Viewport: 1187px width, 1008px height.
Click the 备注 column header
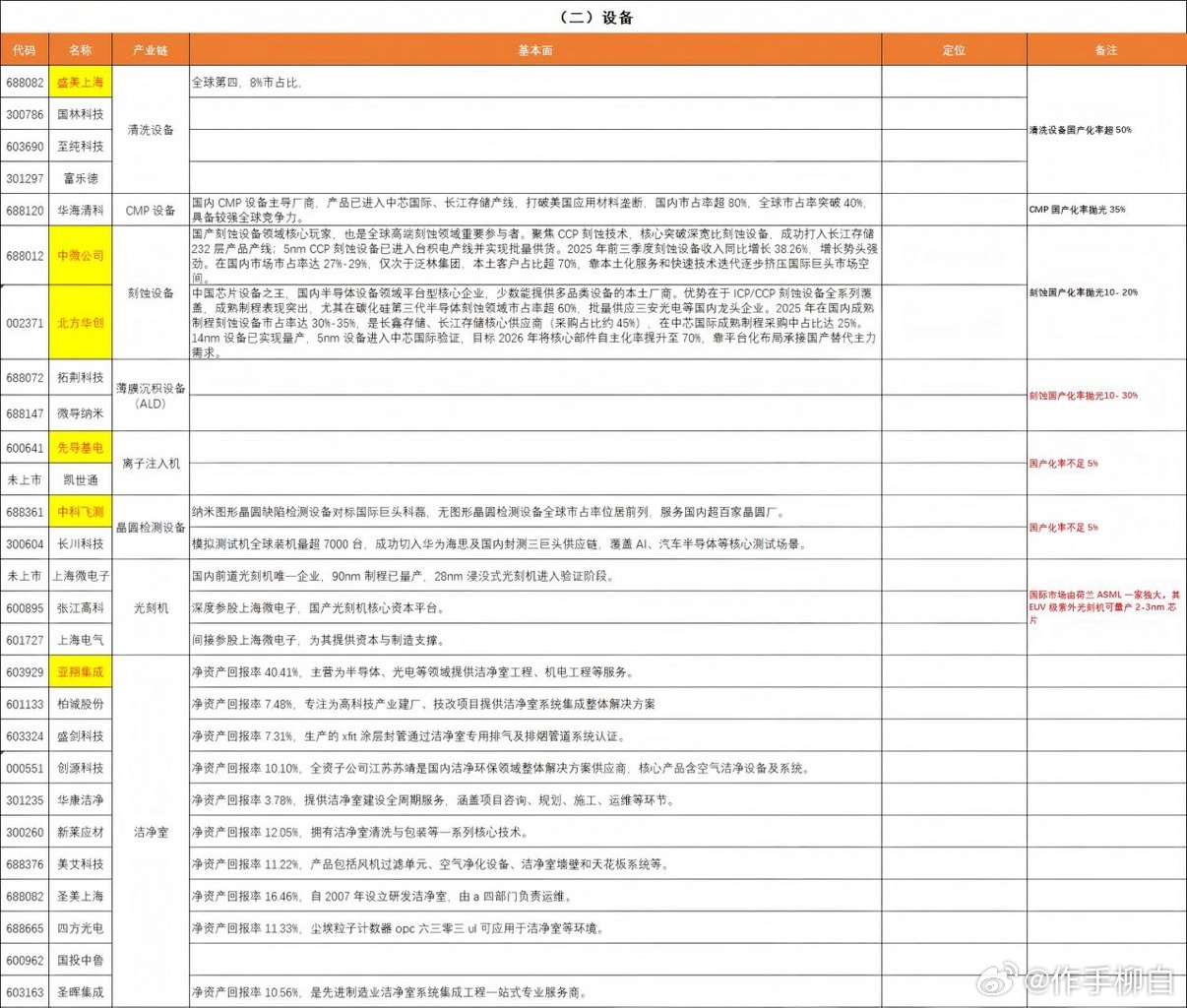point(1106,50)
